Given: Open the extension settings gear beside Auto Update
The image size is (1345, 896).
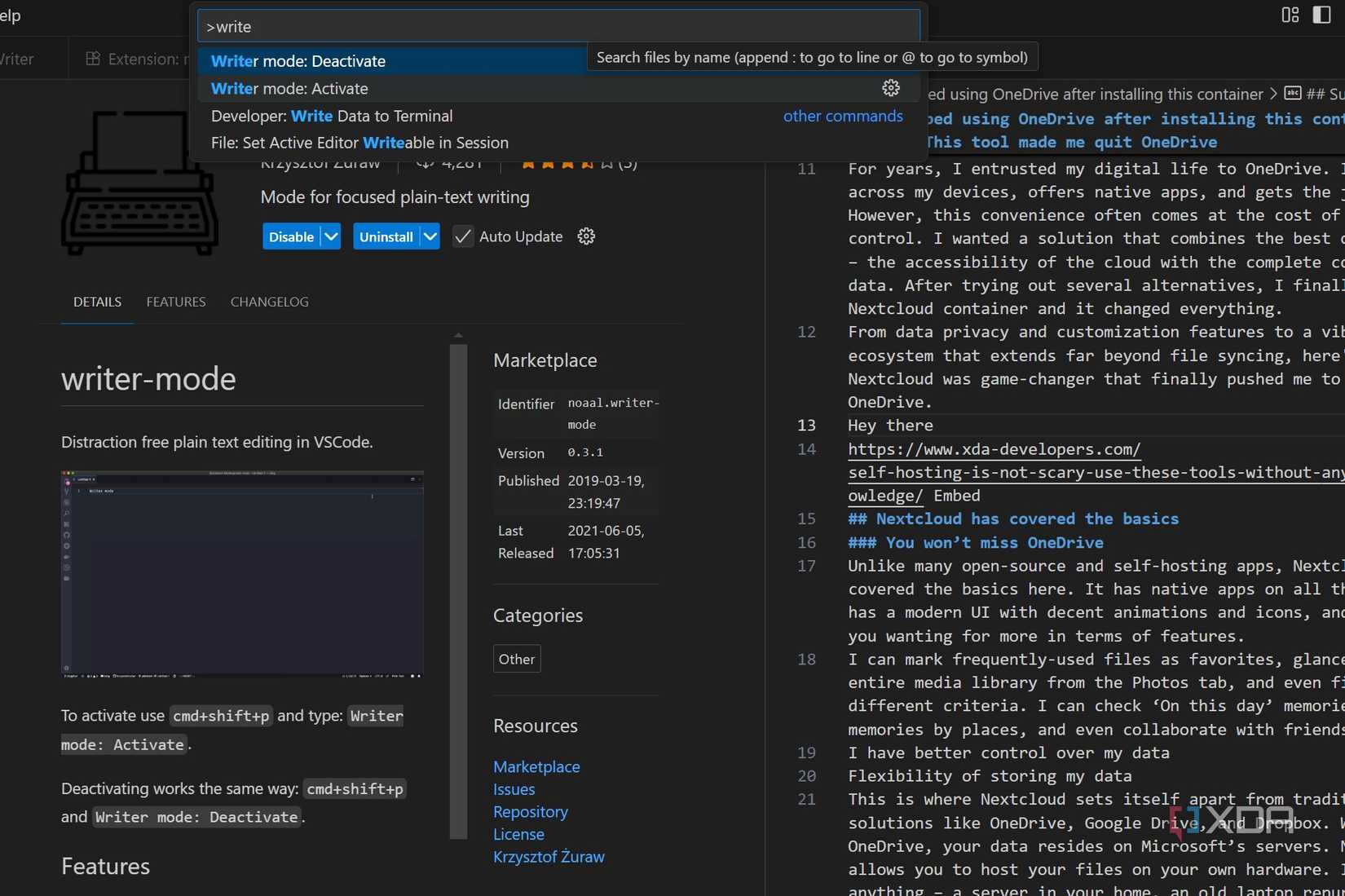Looking at the screenshot, I should [x=586, y=236].
